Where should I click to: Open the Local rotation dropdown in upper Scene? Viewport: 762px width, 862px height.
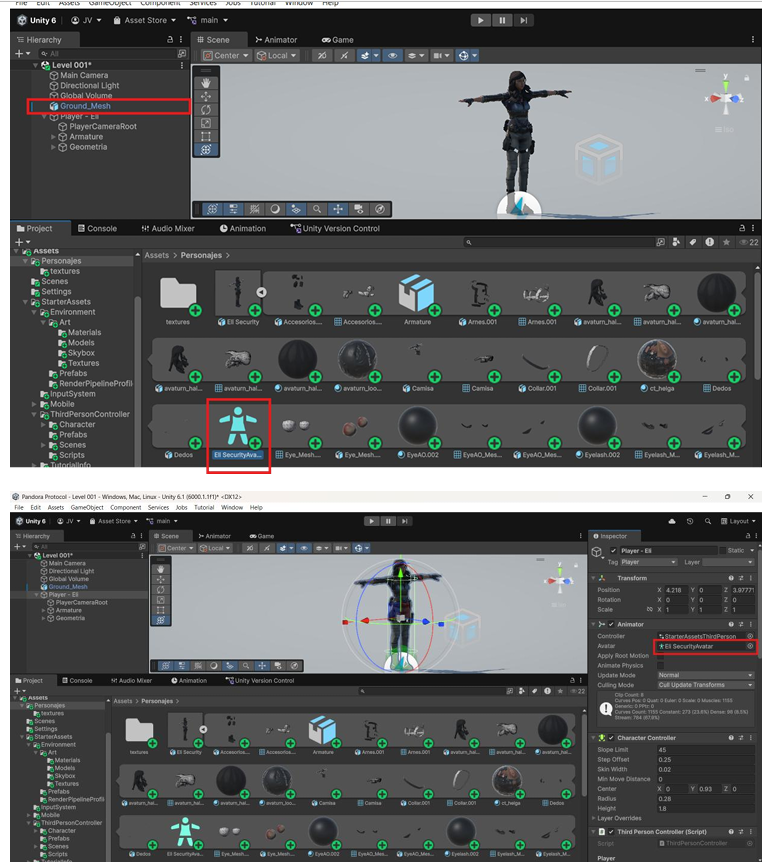click(x=277, y=56)
